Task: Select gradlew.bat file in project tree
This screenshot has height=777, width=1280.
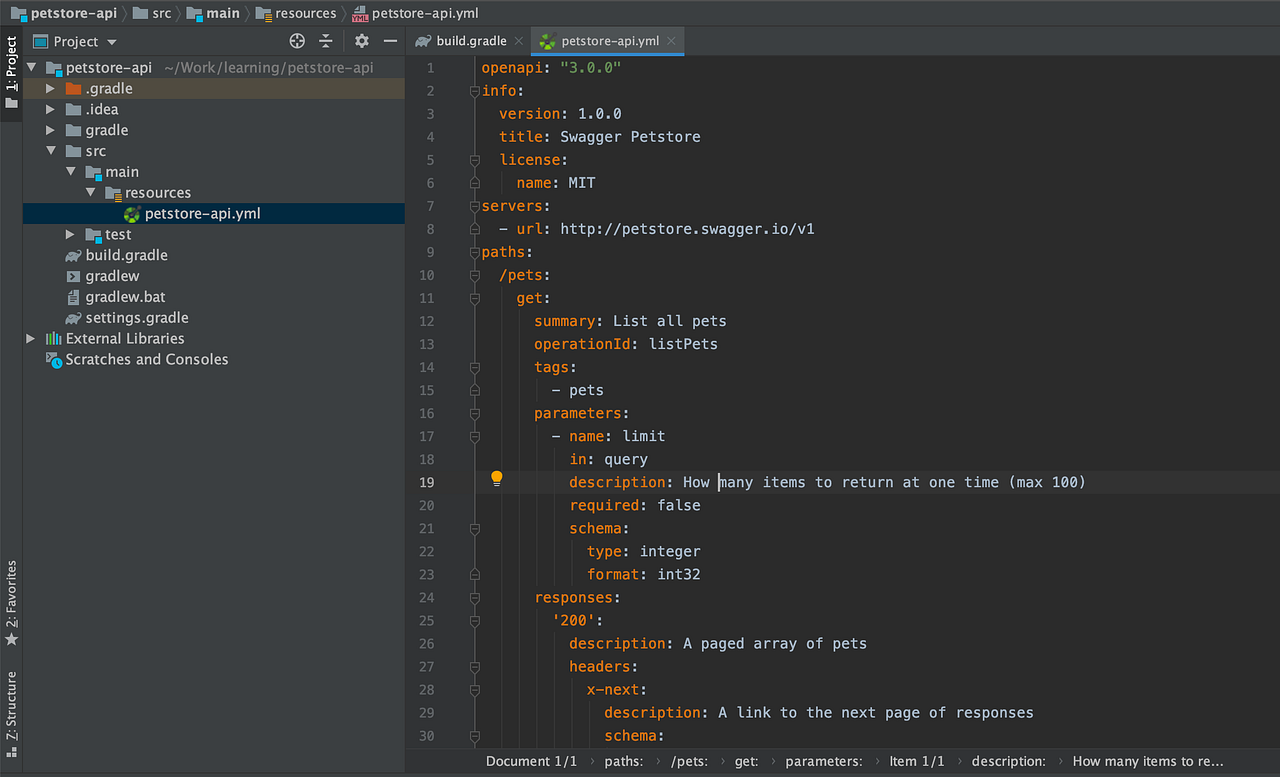Action: (125, 297)
